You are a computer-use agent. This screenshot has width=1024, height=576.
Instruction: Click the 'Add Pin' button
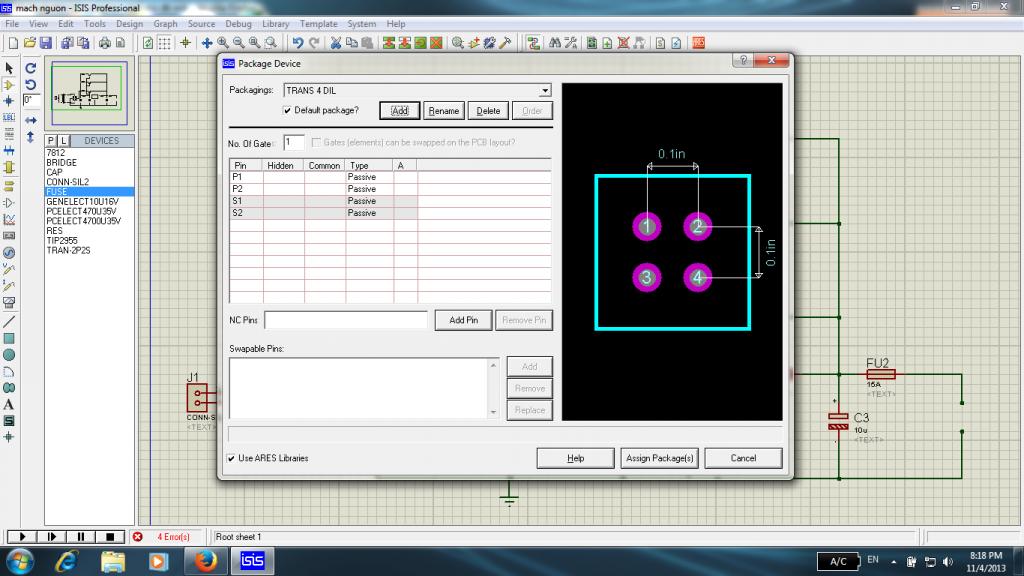point(463,320)
